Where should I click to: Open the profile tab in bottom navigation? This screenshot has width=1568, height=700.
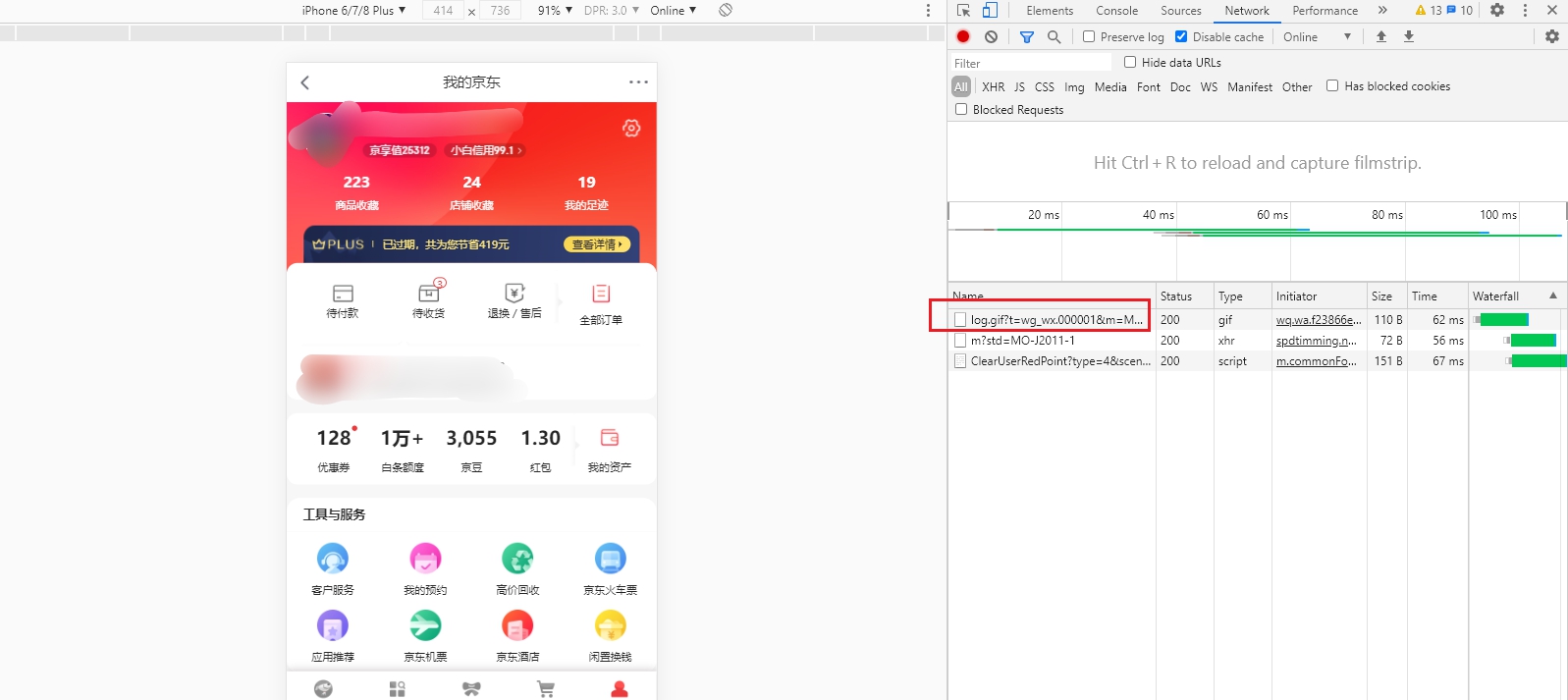click(620, 689)
